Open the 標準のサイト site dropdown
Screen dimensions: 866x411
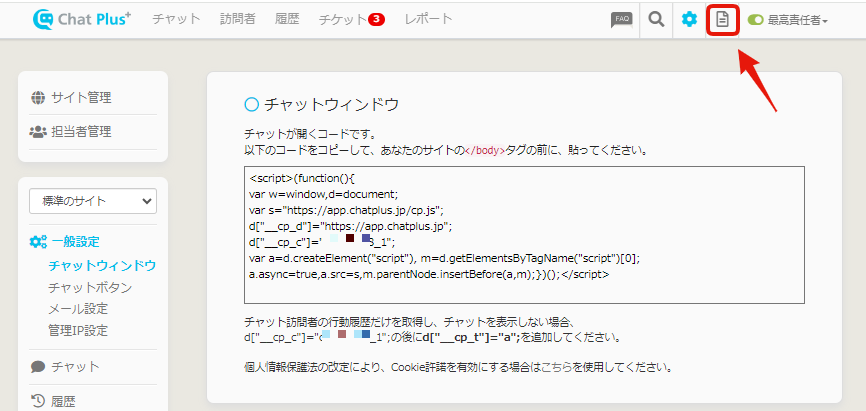point(93,201)
